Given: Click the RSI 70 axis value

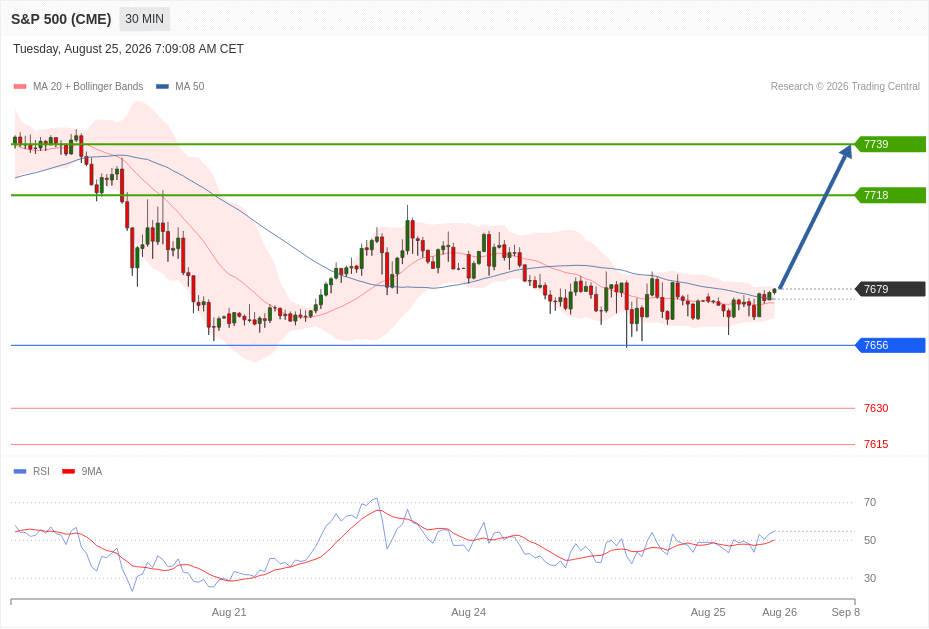Looking at the screenshot, I should [870, 502].
